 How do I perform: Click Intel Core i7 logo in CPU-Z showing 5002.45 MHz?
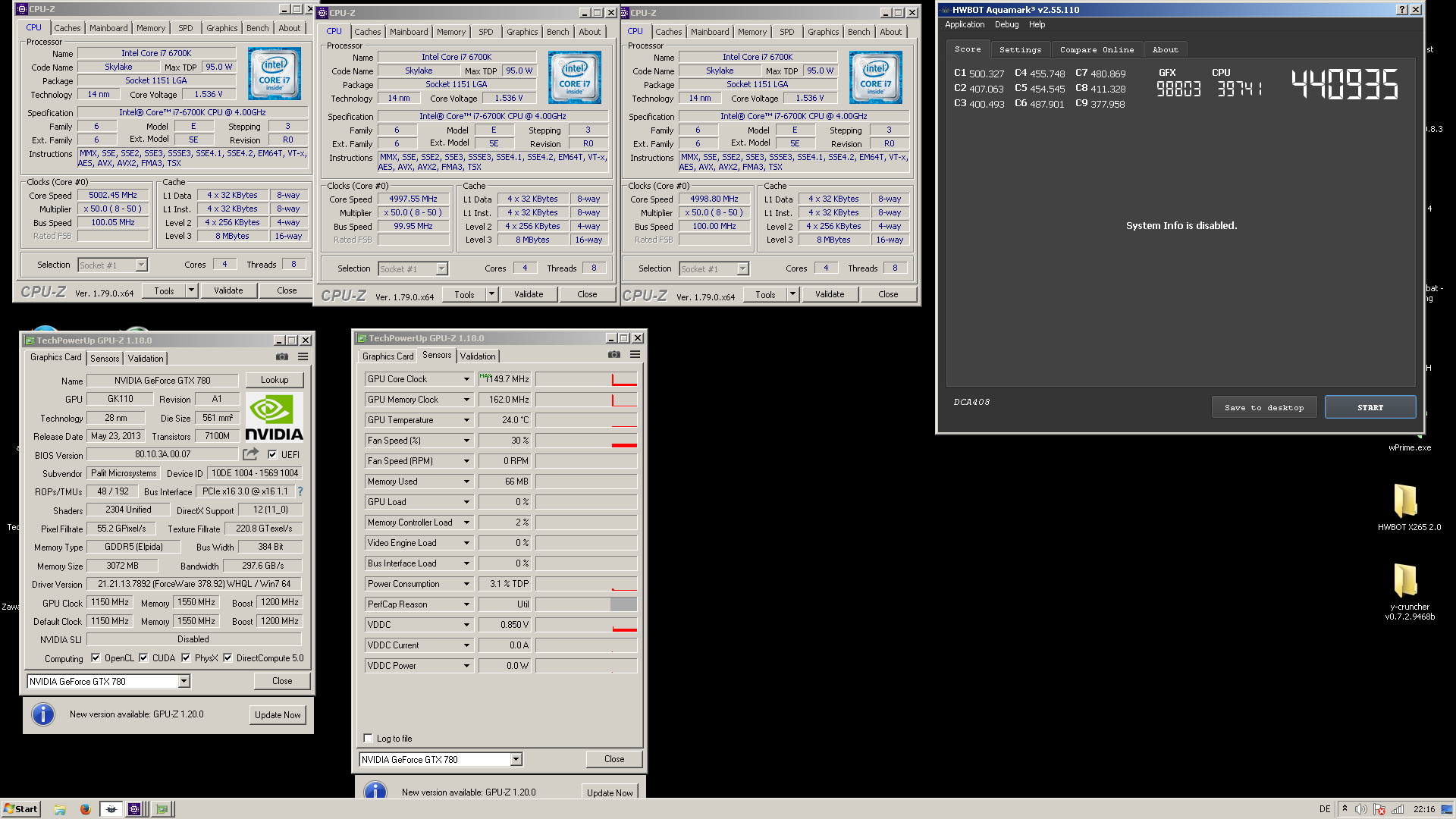275,74
